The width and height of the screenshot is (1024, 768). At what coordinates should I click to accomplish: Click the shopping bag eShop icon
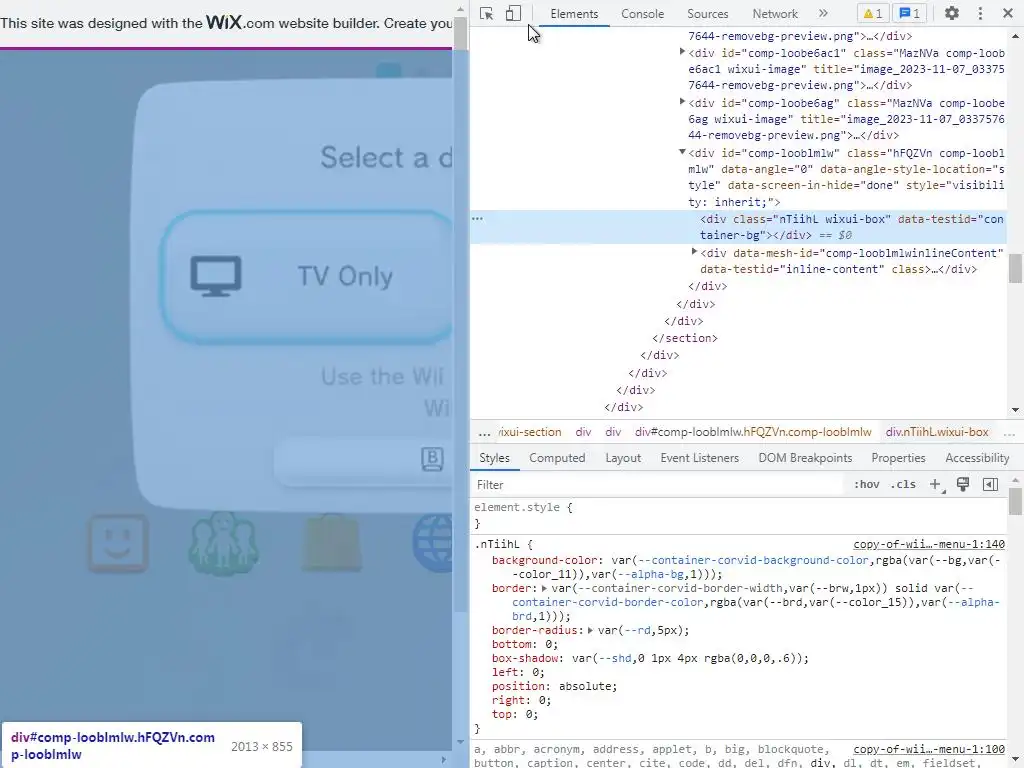[331, 541]
